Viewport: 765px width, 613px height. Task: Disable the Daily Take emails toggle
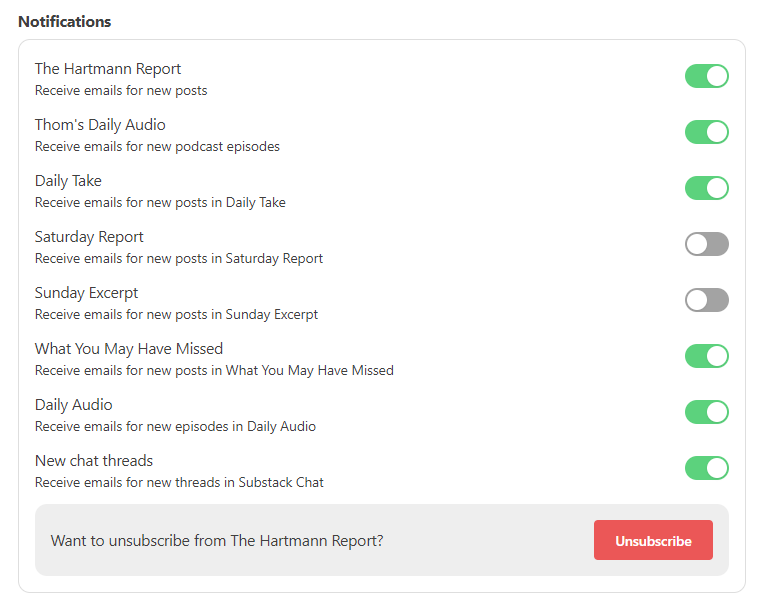pos(706,188)
